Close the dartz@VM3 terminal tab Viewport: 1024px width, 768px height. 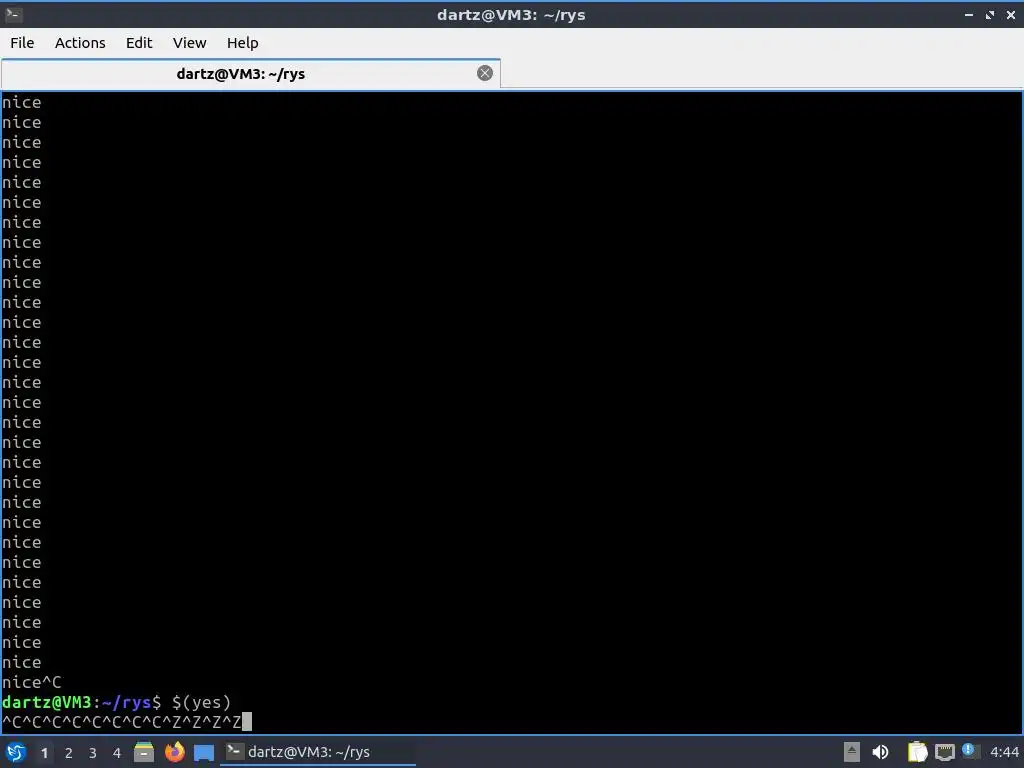[485, 73]
